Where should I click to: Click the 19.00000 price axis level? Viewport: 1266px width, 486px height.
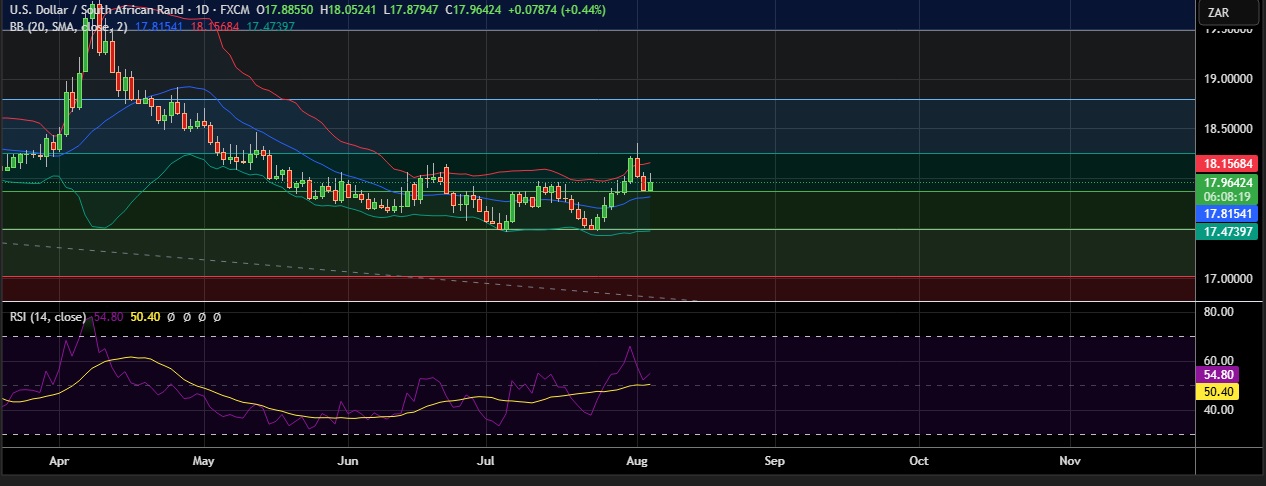[x=1229, y=78]
